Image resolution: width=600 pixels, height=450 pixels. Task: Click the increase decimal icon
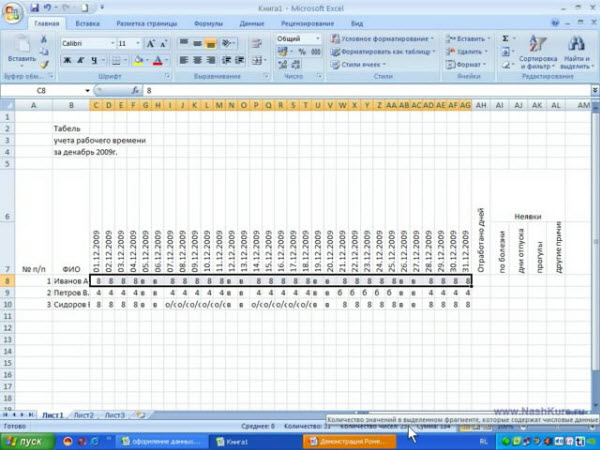(282, 64)
